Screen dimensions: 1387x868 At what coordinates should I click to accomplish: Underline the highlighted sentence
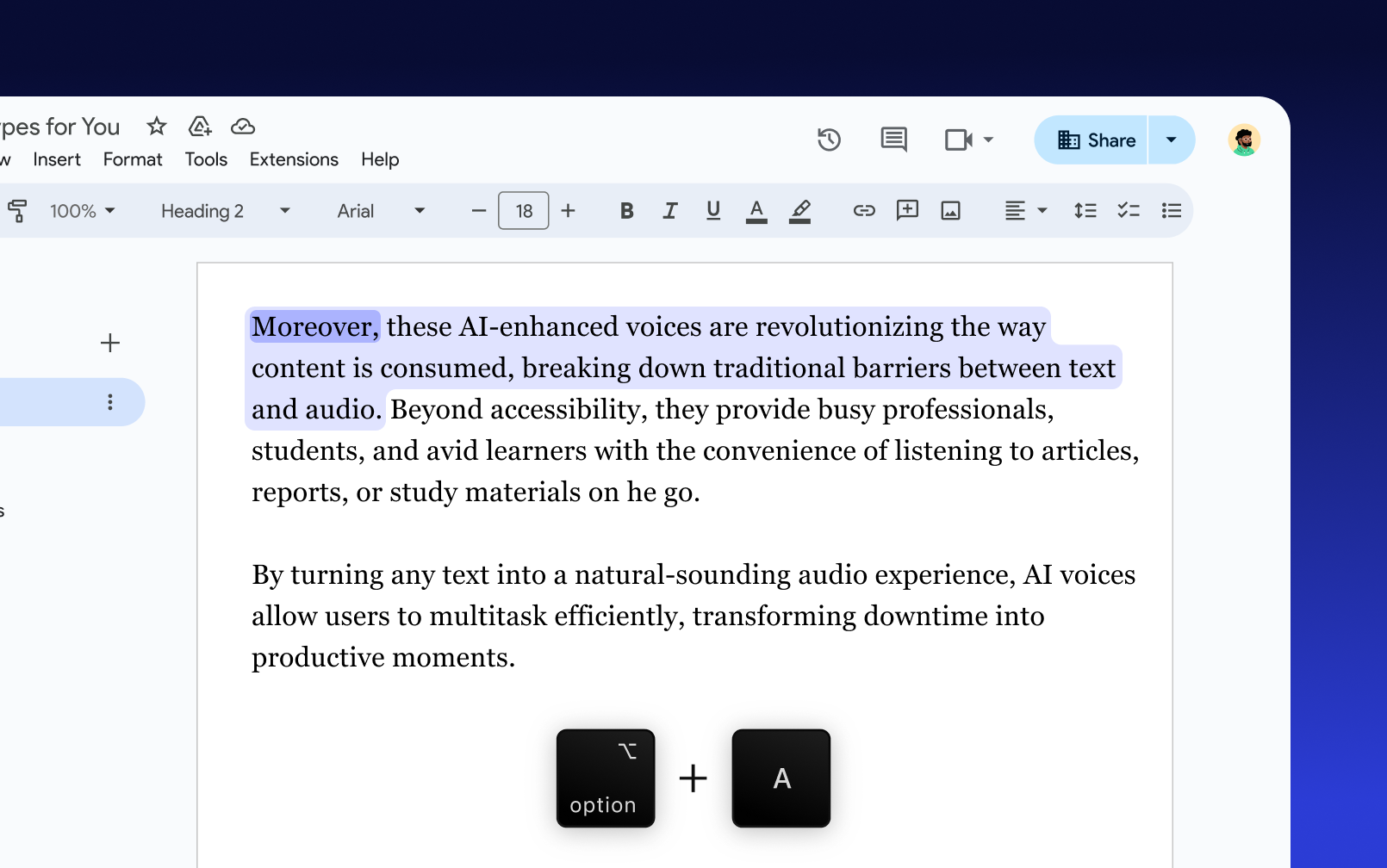point(713,210)
